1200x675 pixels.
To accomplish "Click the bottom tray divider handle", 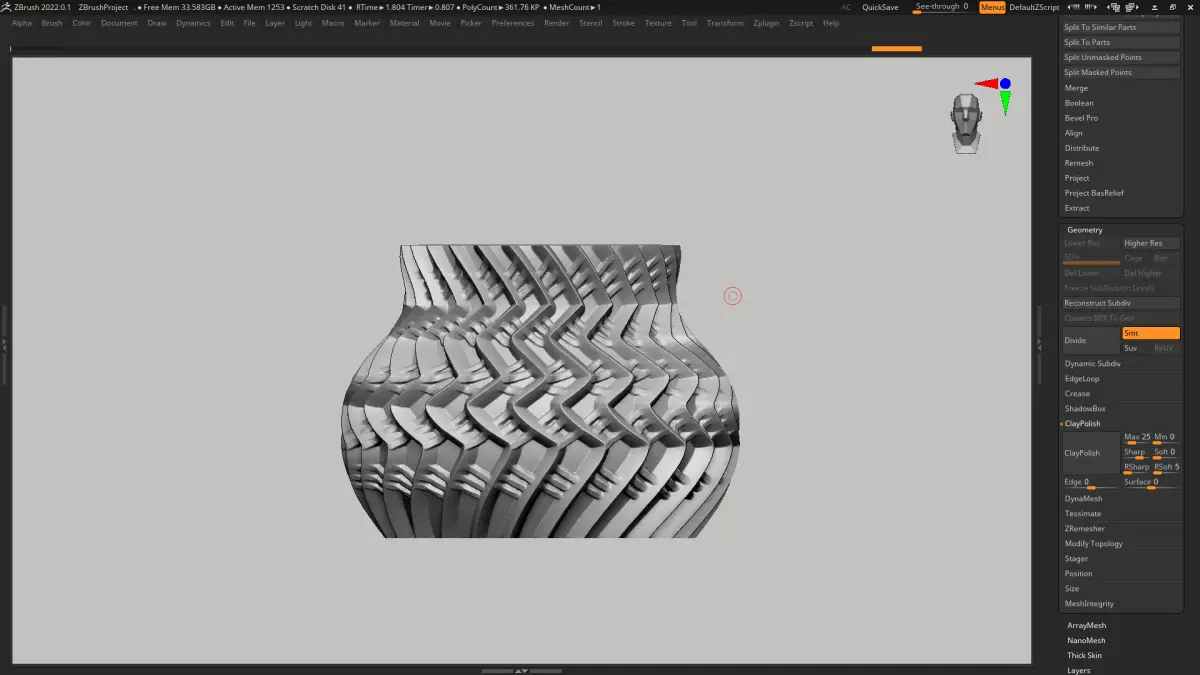I will pyautogui.click(x=521, y=670).
